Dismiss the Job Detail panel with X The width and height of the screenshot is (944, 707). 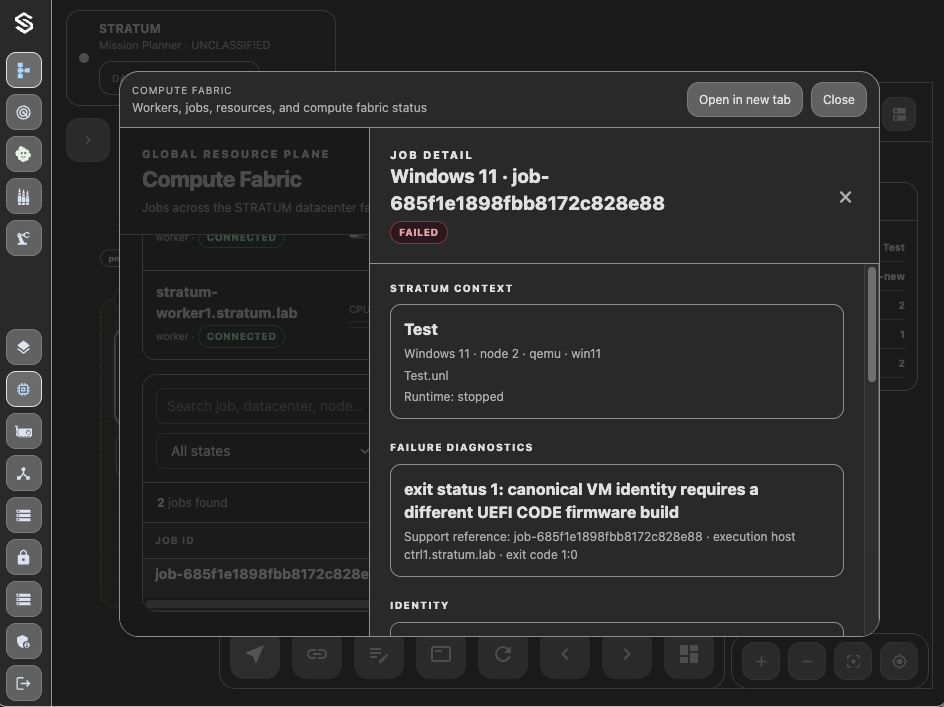pyautogui.click(x=845, y=197)
